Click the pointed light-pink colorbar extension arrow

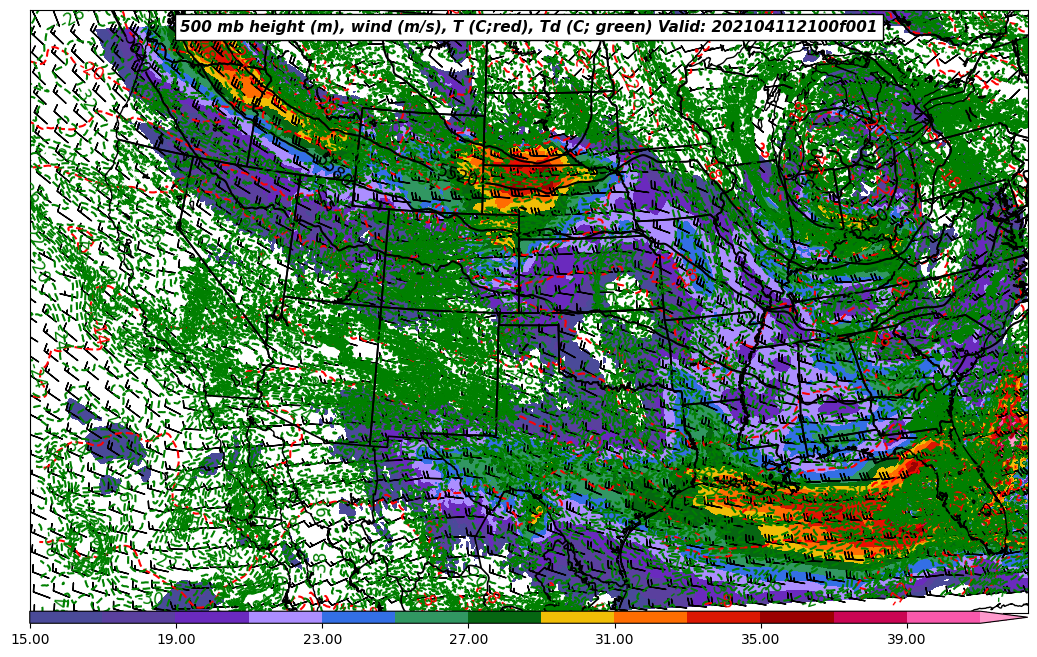(1003, 618)
